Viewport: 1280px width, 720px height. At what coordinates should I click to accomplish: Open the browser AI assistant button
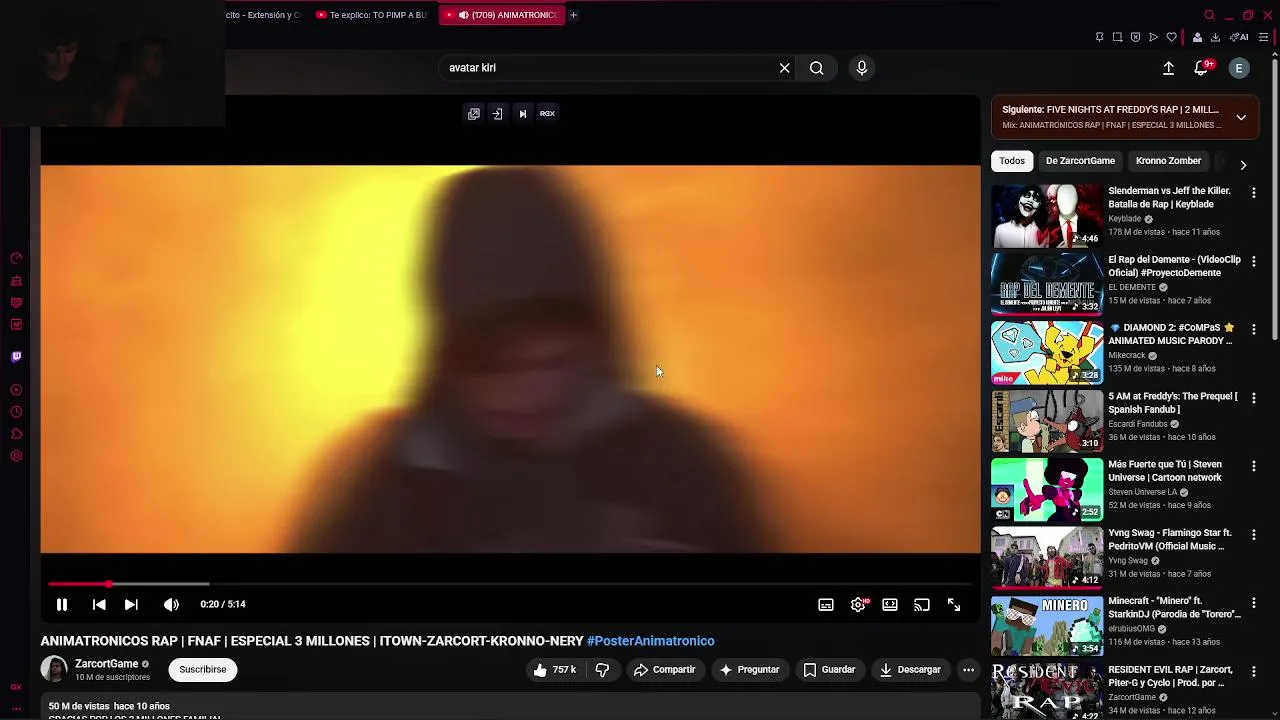[x=1240, y=37]
